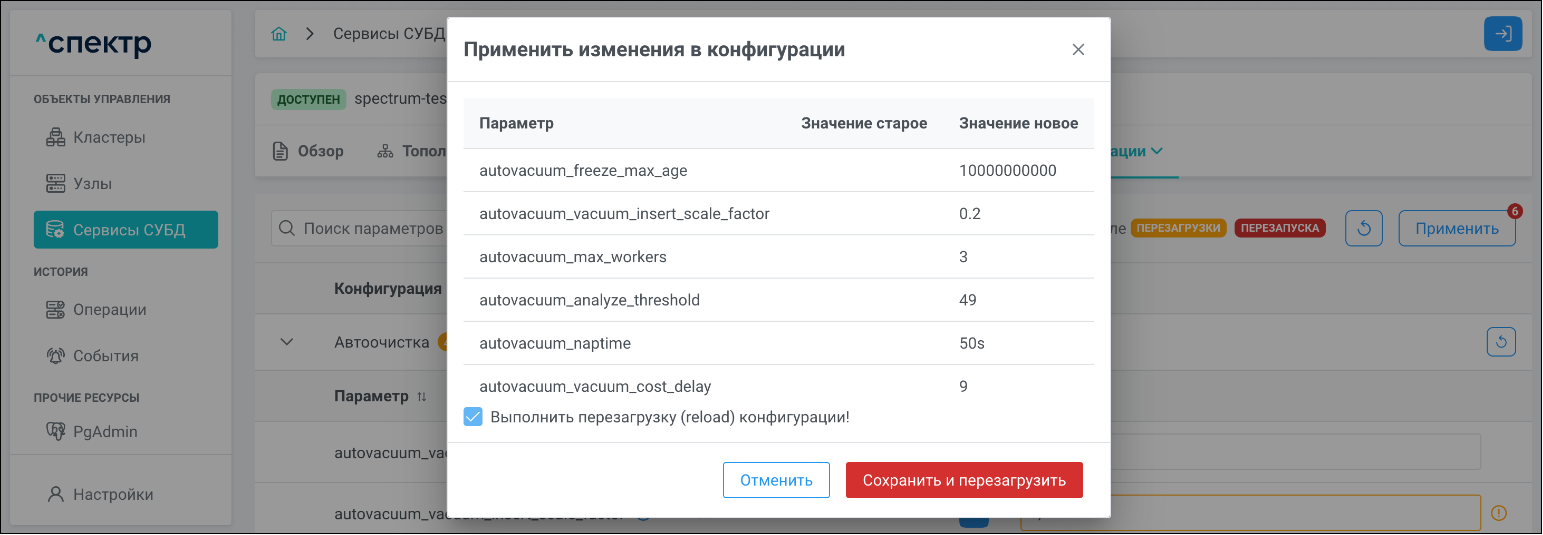Toggle the reload configuration checkbox
The image size is (1543, 535).
474,417
